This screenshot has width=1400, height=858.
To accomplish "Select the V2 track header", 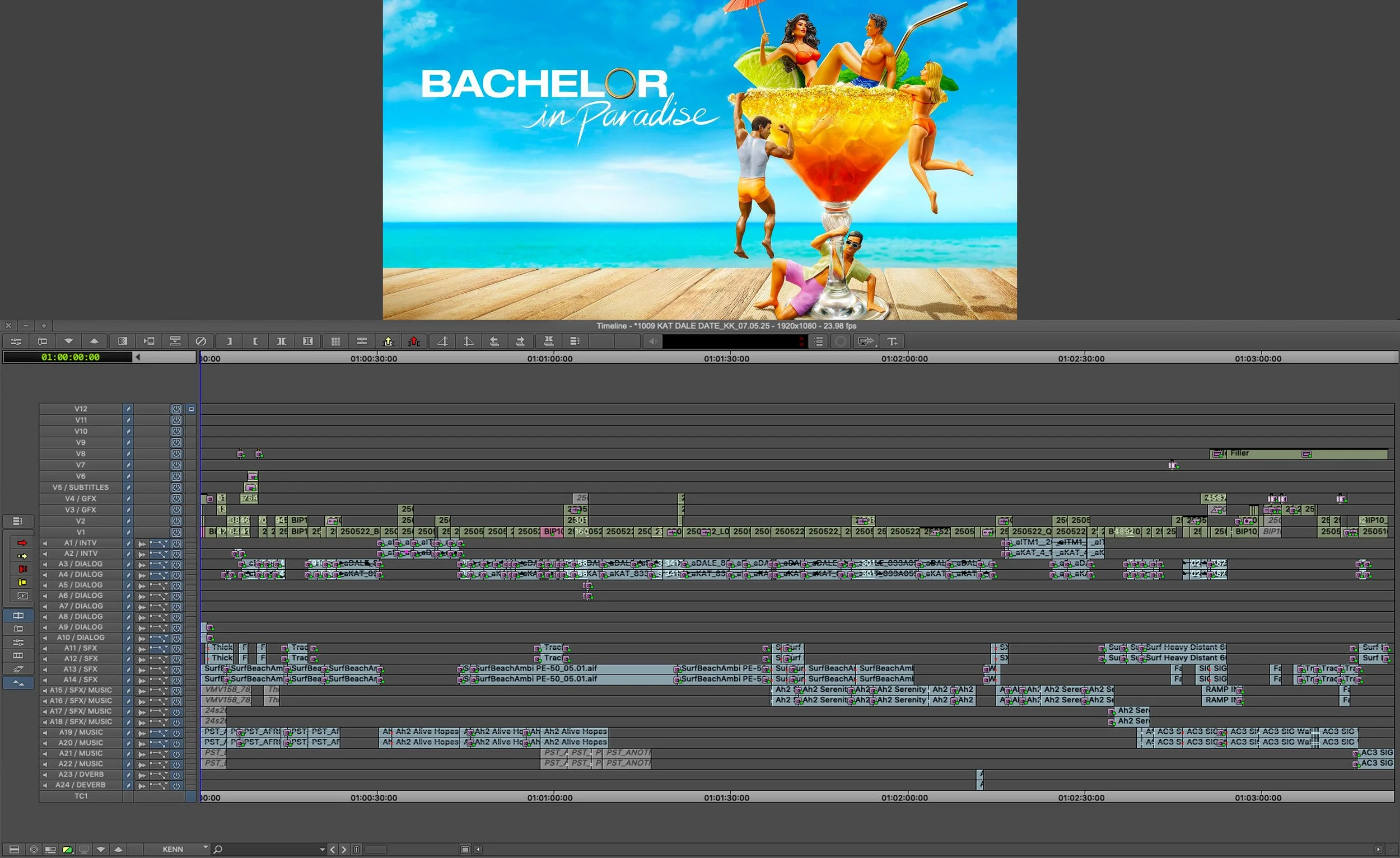I will click(x=81, y=521).
